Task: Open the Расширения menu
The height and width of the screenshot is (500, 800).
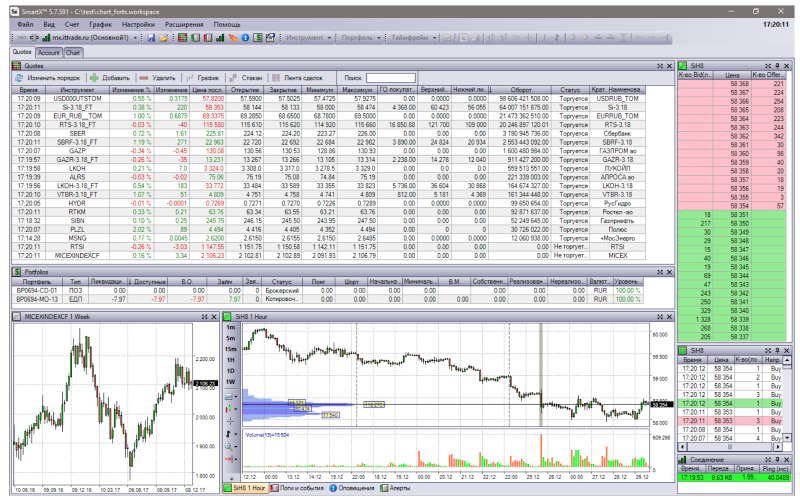Action: (x=184, y=24)
